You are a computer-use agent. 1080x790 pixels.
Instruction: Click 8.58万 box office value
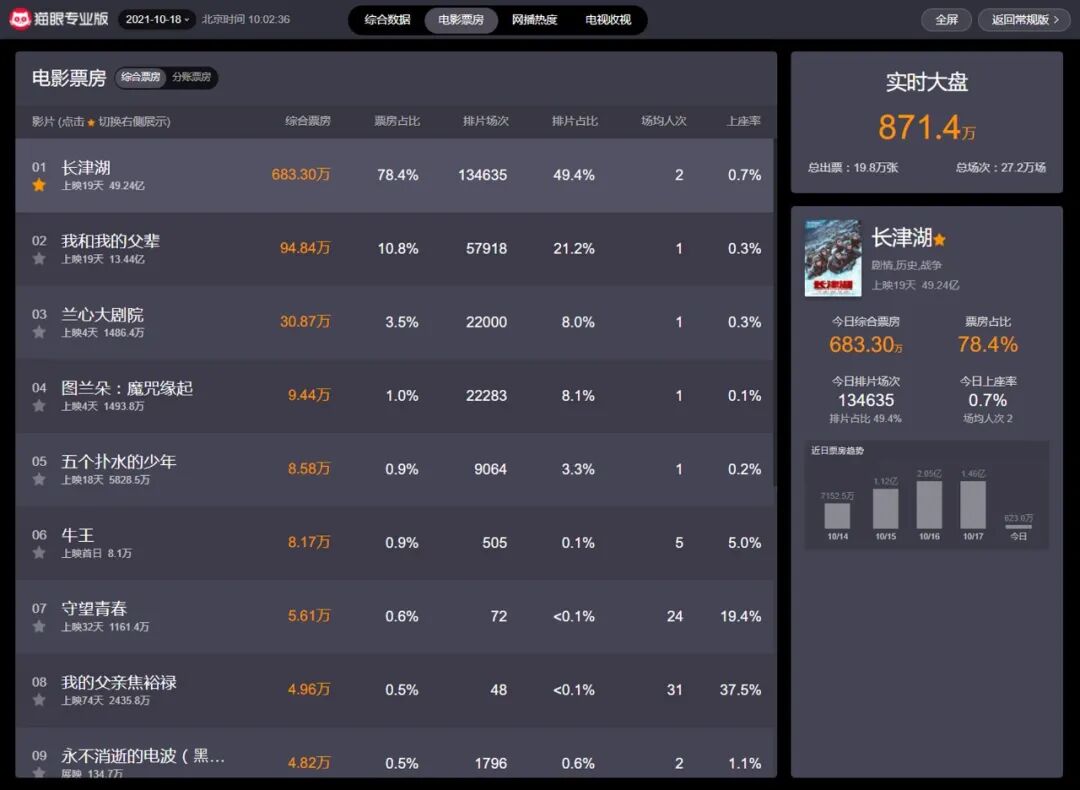pos(309,469)
